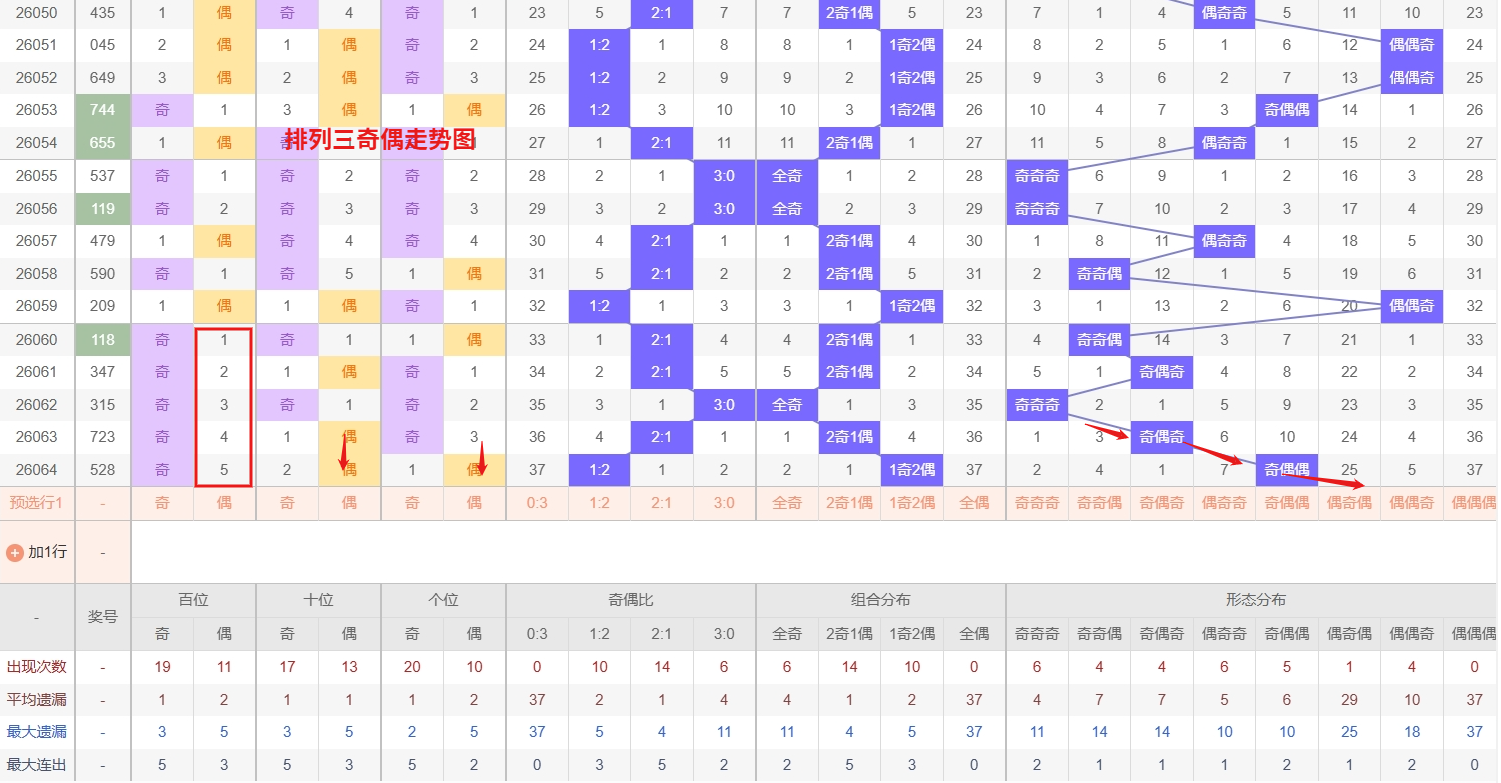Click the 预选行1 row label
1501x783 pixels.
click(37, 503)
